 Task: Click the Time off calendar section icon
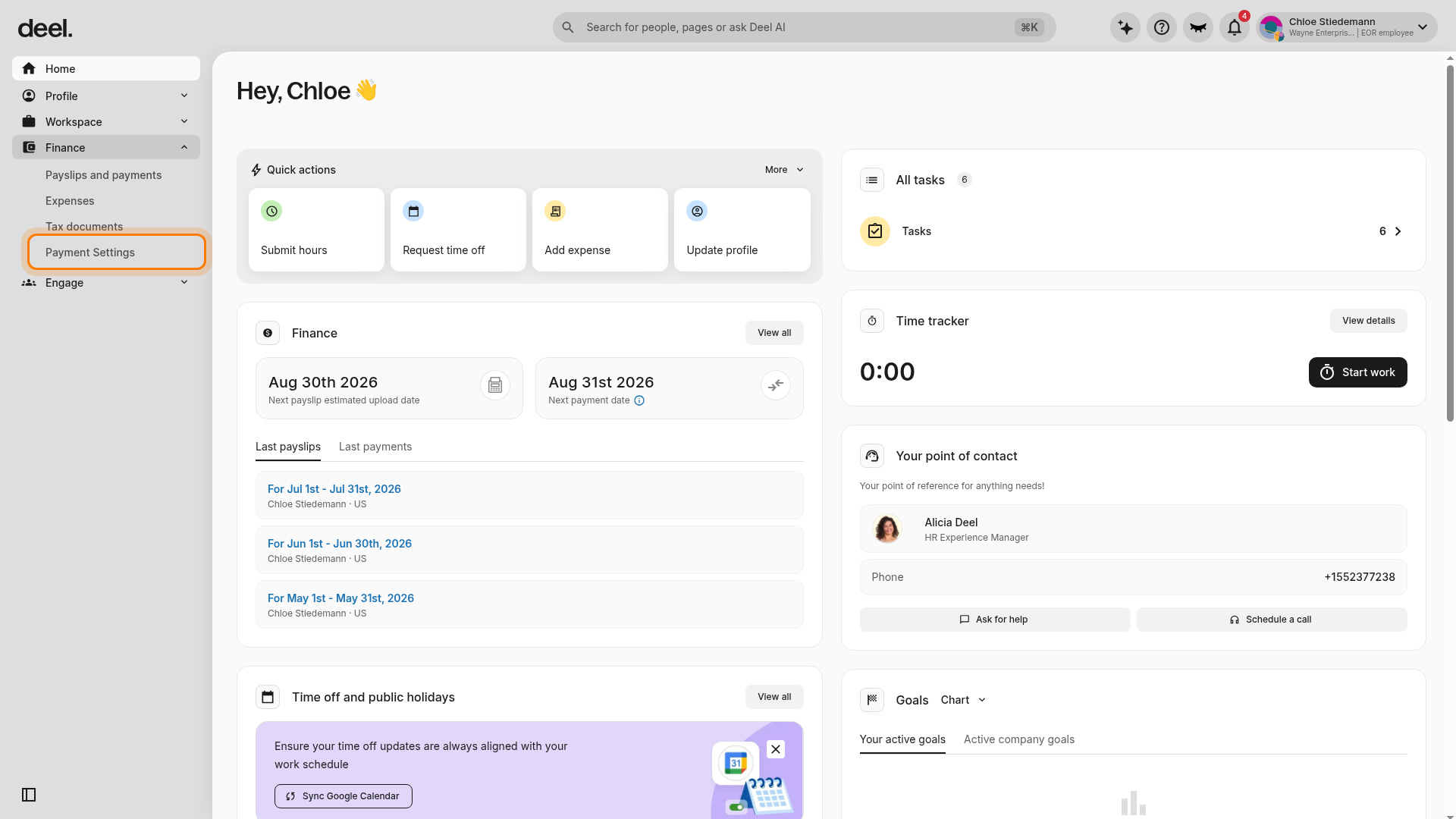tap(268, 697)
